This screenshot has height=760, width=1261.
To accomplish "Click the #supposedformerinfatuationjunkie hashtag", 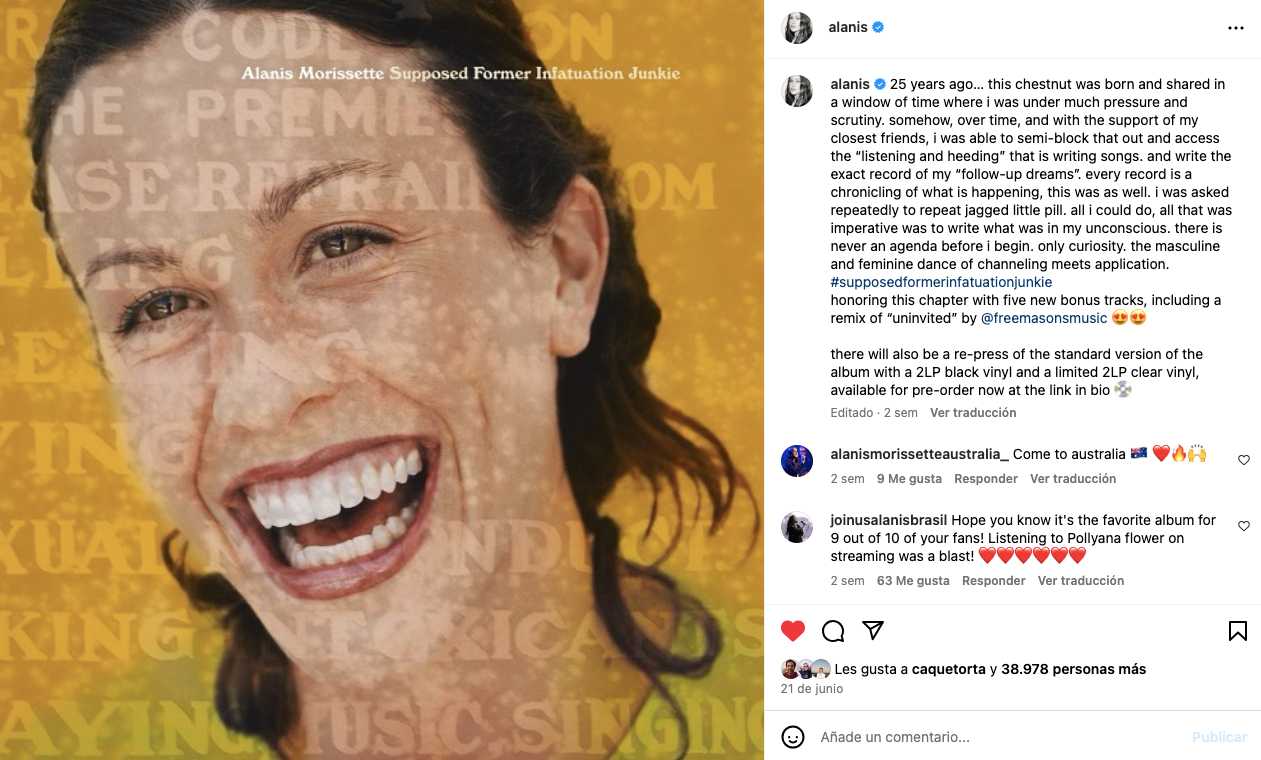I will click(x=941, y=282).
